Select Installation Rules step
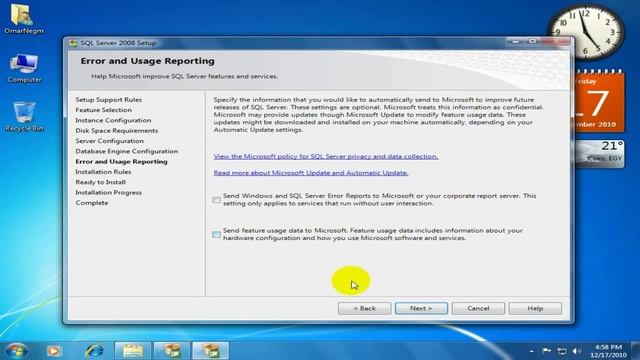 tap(103, 172)
